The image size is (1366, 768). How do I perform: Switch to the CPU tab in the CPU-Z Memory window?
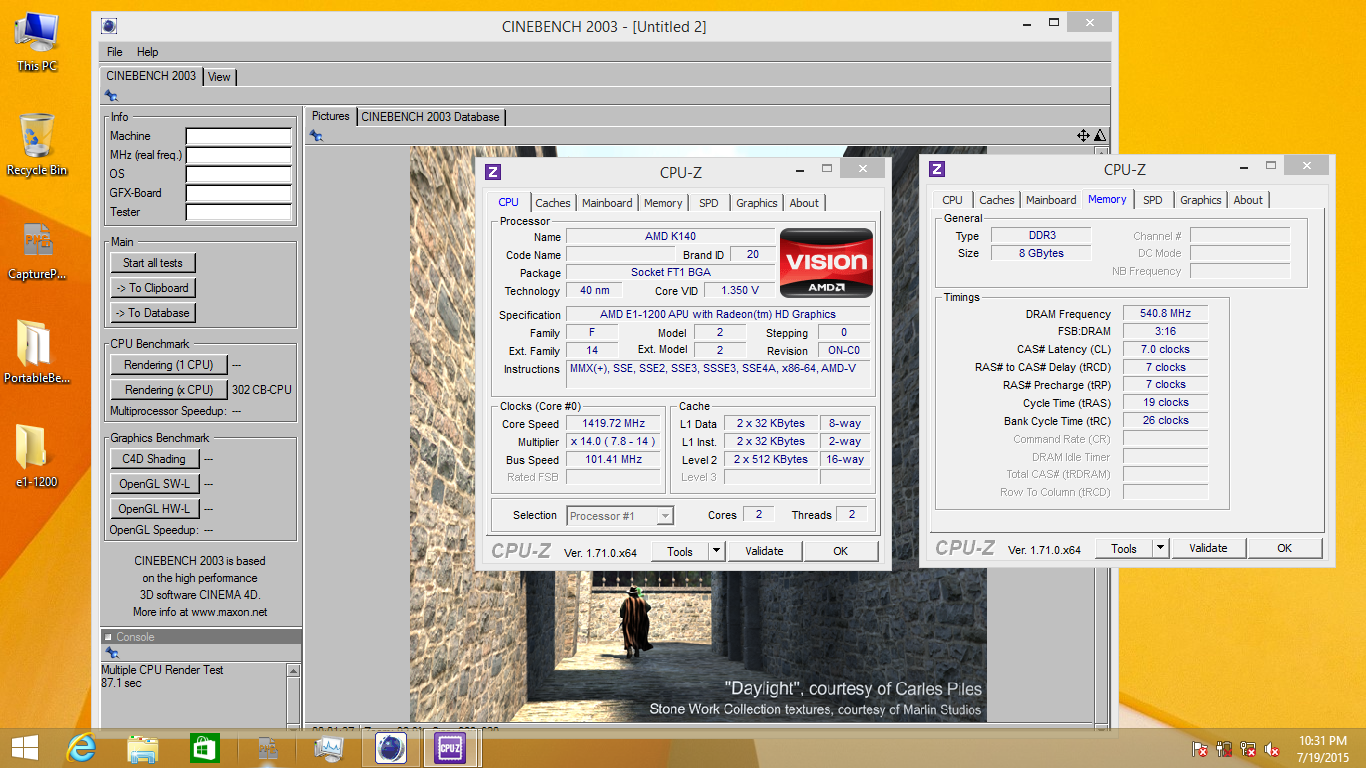click(x=952, y=200)
